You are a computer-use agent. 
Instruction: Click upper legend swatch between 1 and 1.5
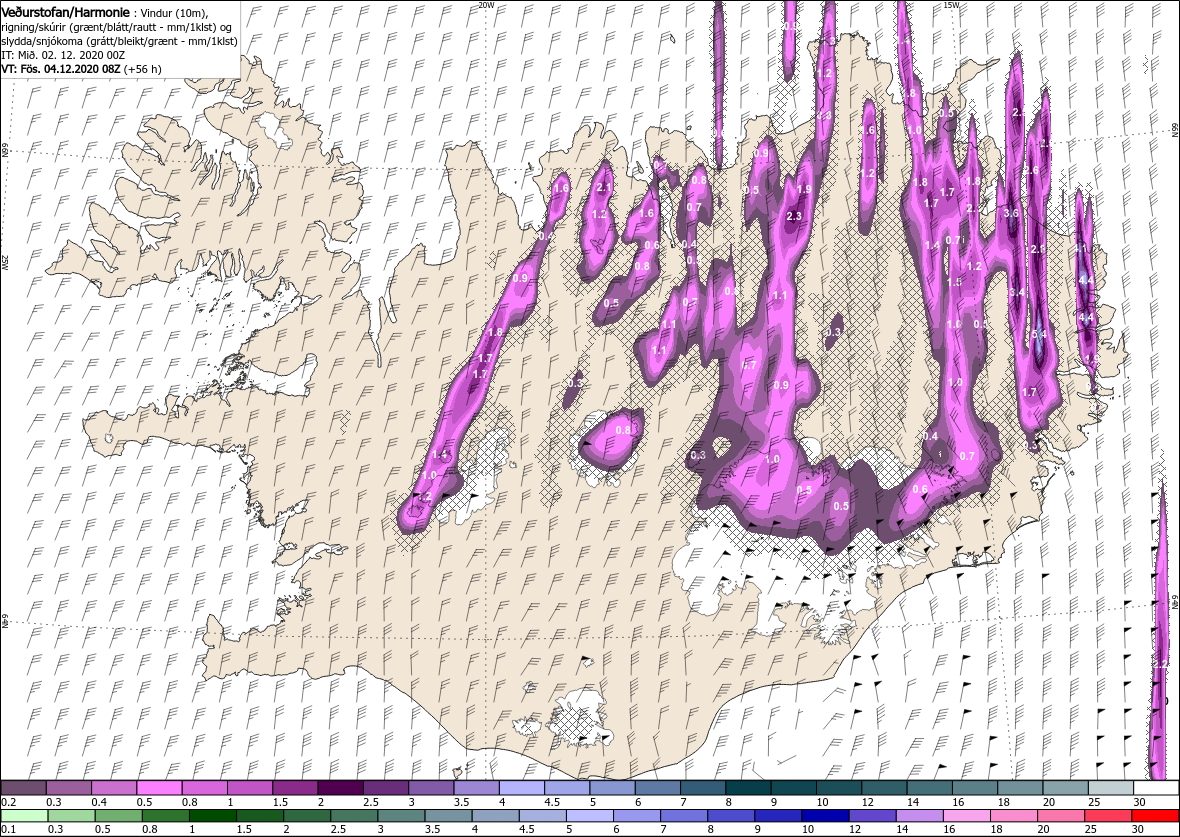tap(250, 788)
